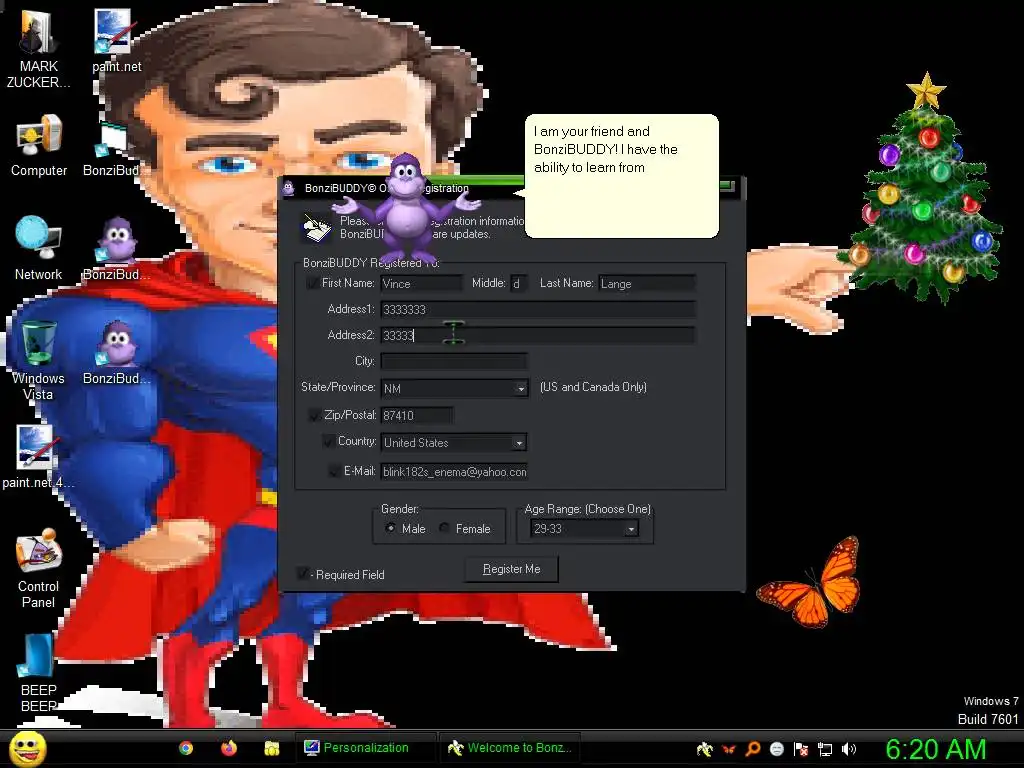This screenshot has height=768, width=1024.
Task: Click the Last Name field containing Lange
Action: point(647,283)
